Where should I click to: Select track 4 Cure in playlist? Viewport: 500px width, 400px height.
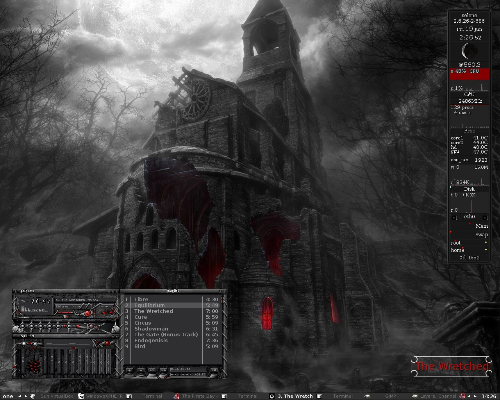tap(173, 317)
